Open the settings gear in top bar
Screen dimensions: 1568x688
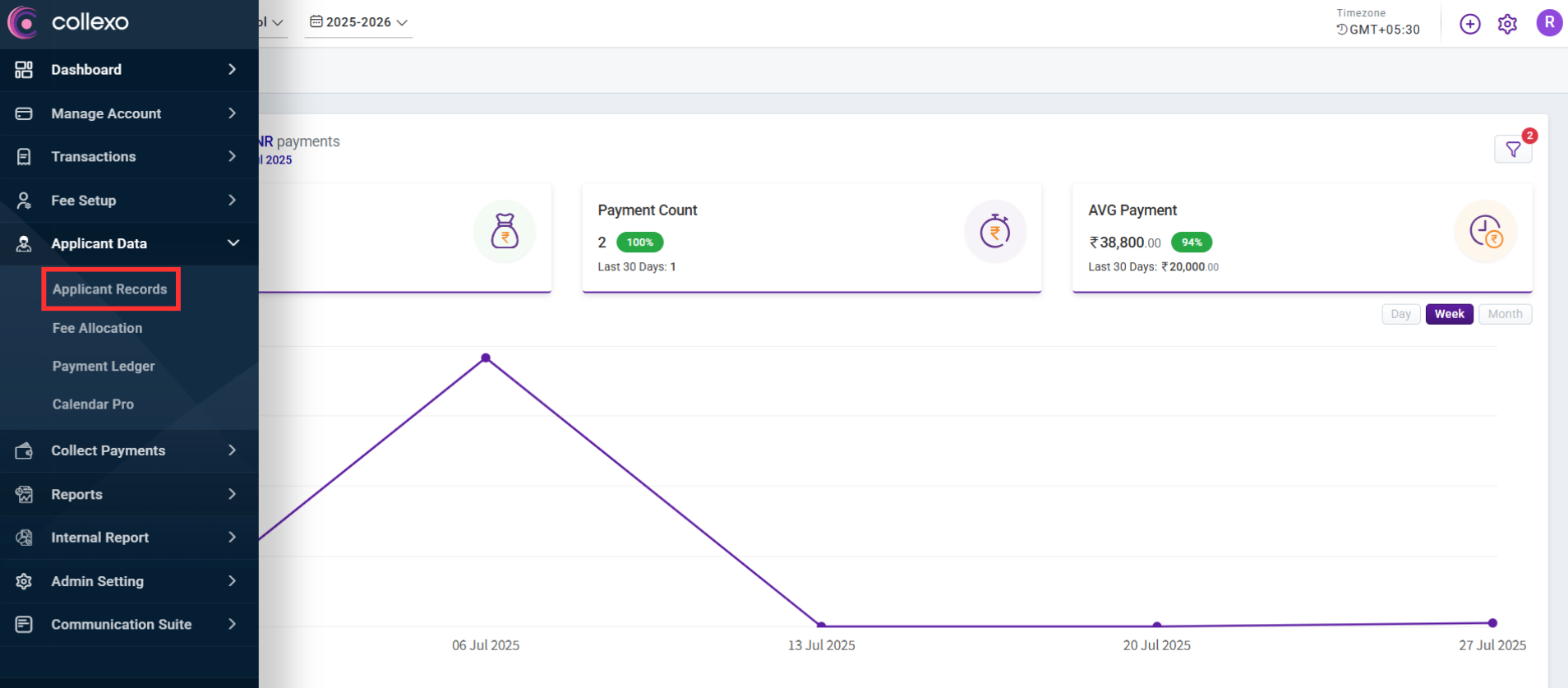coord(1507,24)
